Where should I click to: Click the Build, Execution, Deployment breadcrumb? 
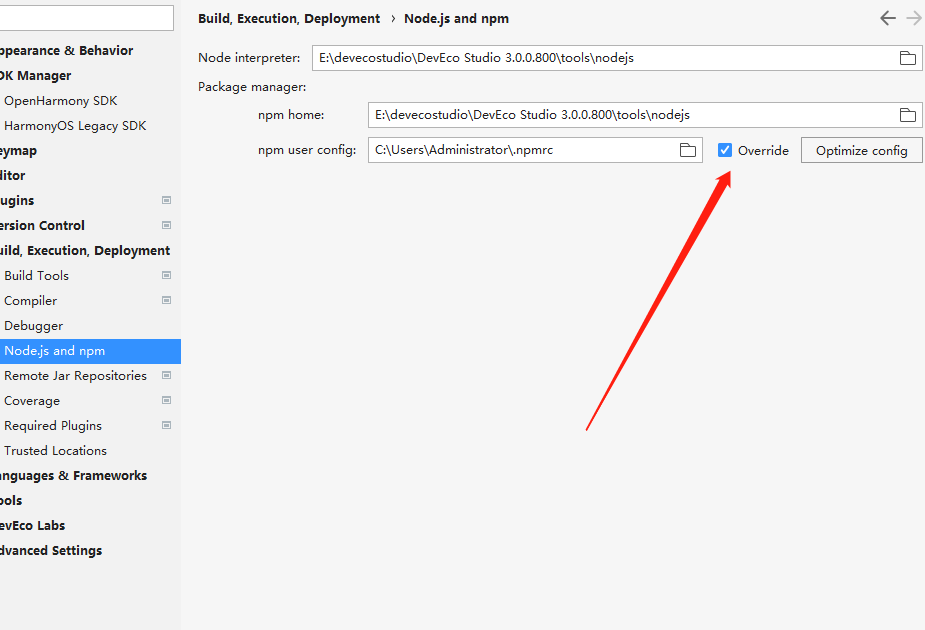[x=289, y=18]
